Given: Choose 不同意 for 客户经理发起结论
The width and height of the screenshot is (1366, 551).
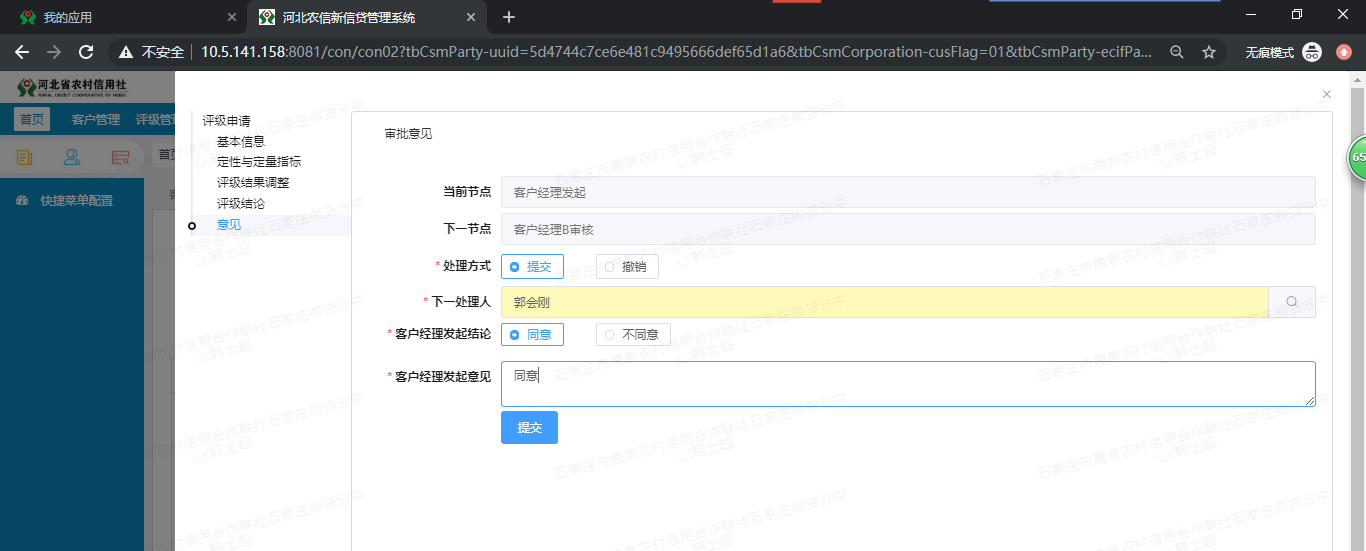Looking at the screenshot, I should point(633,334).
